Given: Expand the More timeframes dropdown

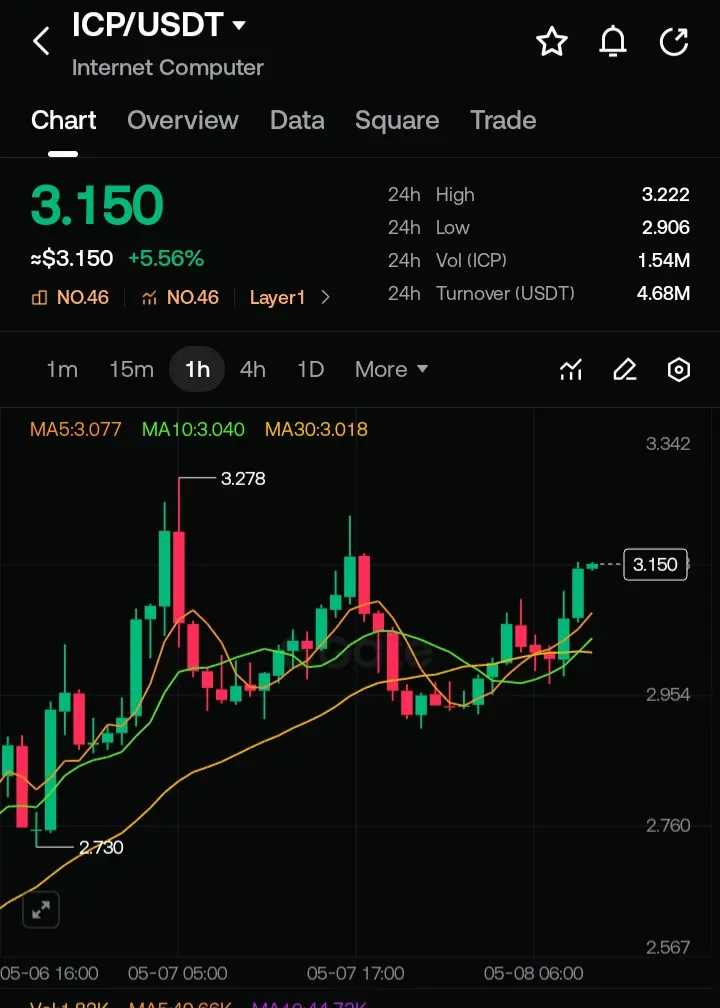Looking at the screenshot, I should point(391,370).
